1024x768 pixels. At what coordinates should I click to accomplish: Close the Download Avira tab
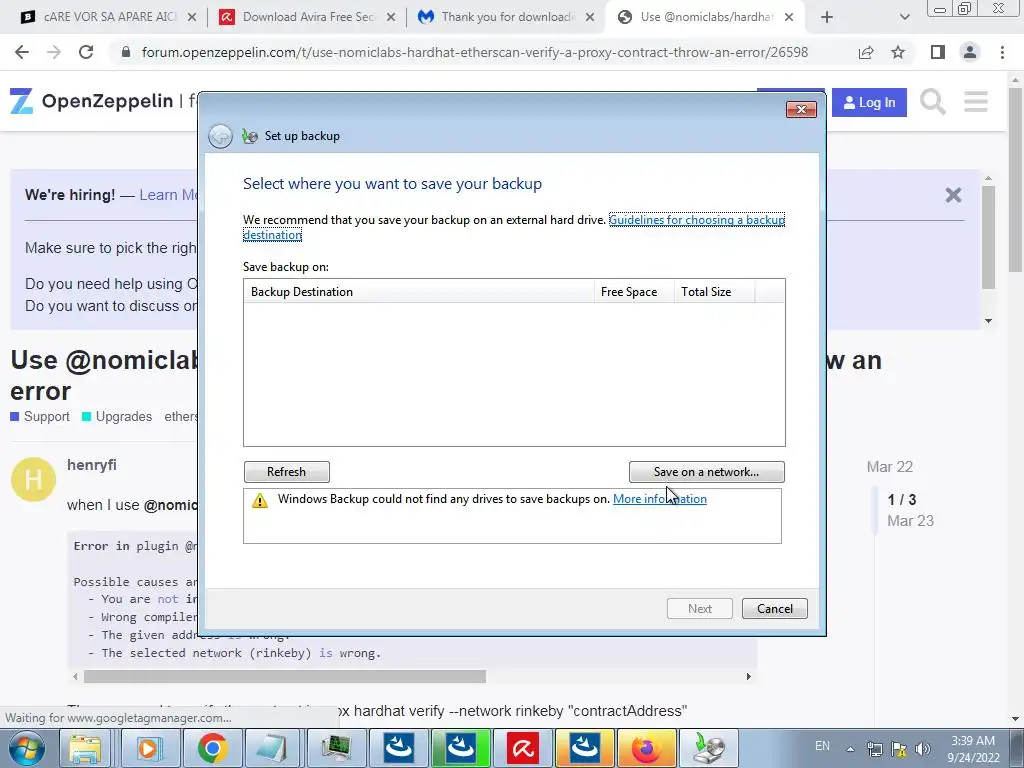click(391, 18)
